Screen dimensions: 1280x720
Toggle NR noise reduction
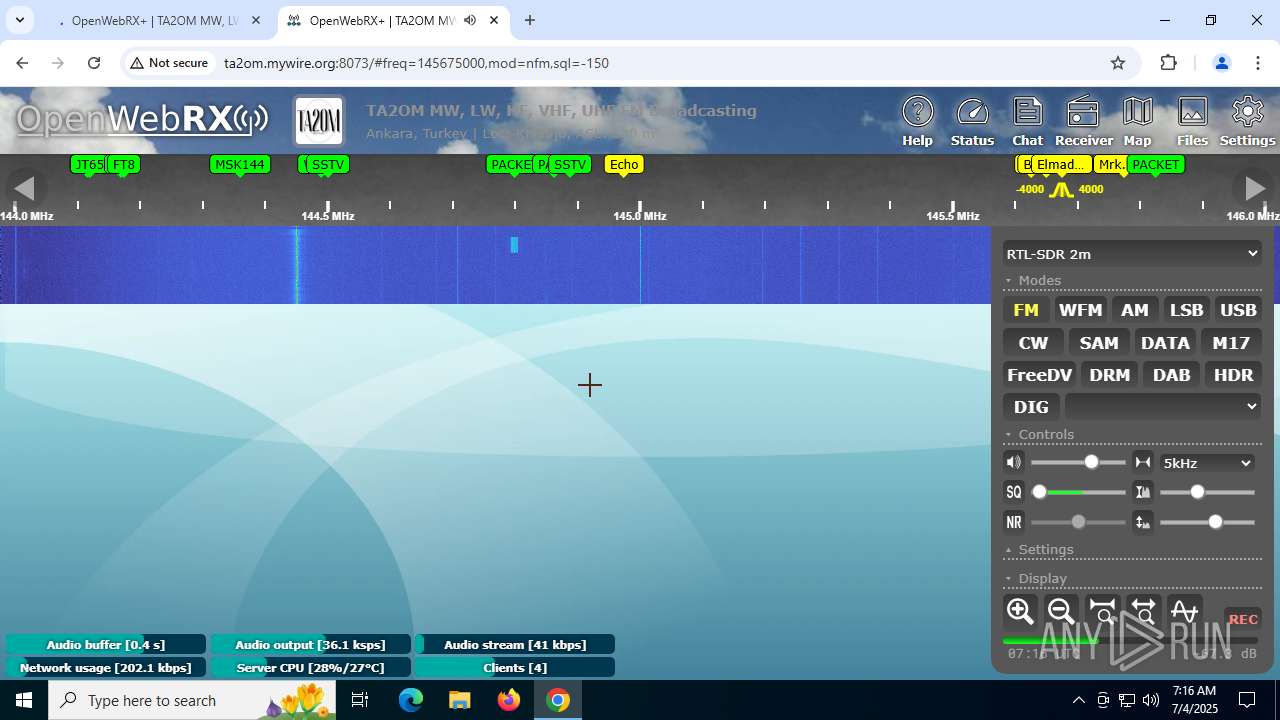(x=1014, y=522)
